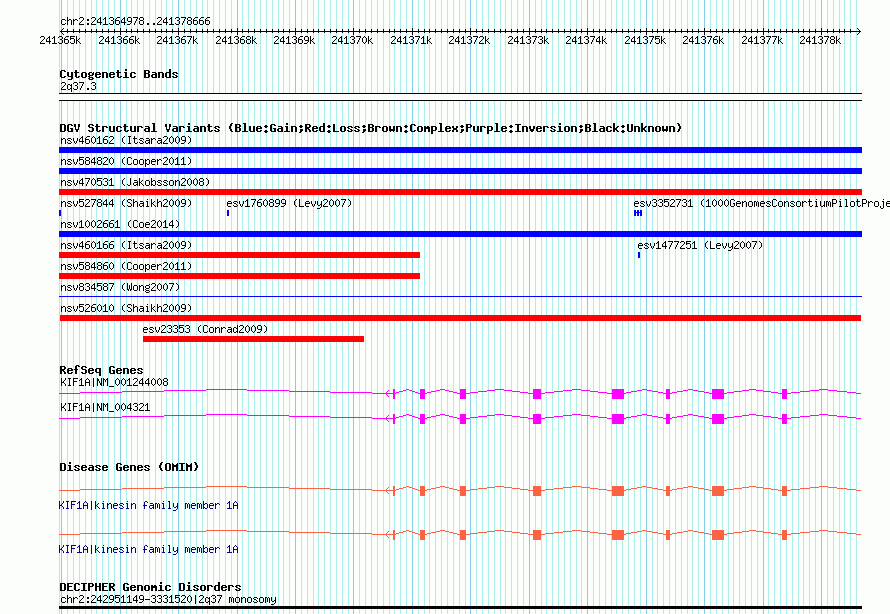Screen dimensions: 890x614
Task: Click the DGV Structural Variants track title
Action: [370, 128]
